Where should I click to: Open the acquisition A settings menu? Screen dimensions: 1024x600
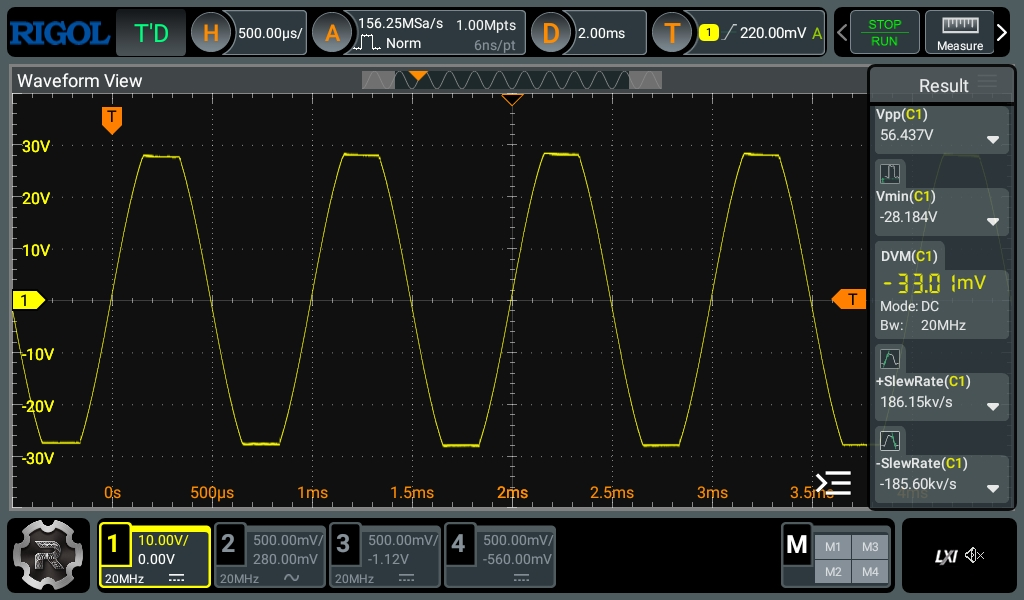(x=332, y=33)
